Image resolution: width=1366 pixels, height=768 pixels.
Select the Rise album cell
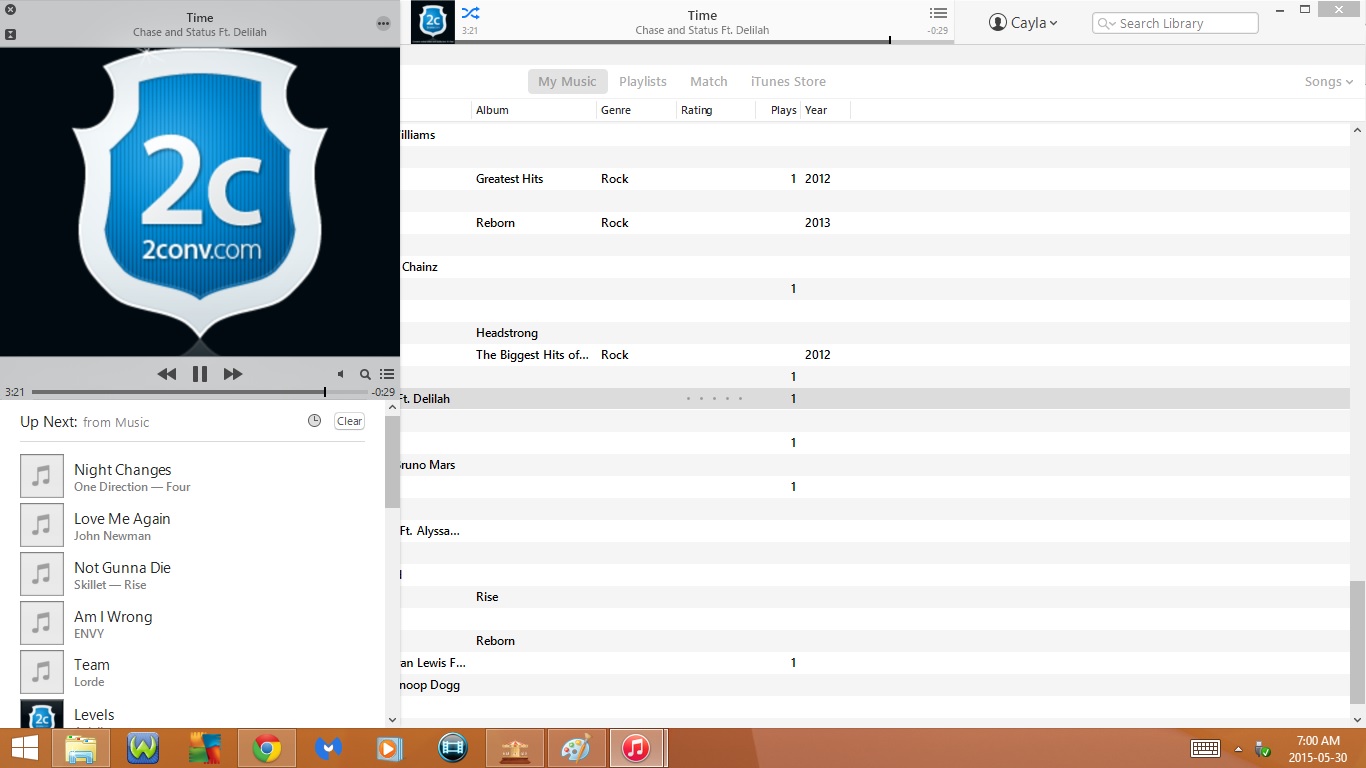tap(487, 597)
